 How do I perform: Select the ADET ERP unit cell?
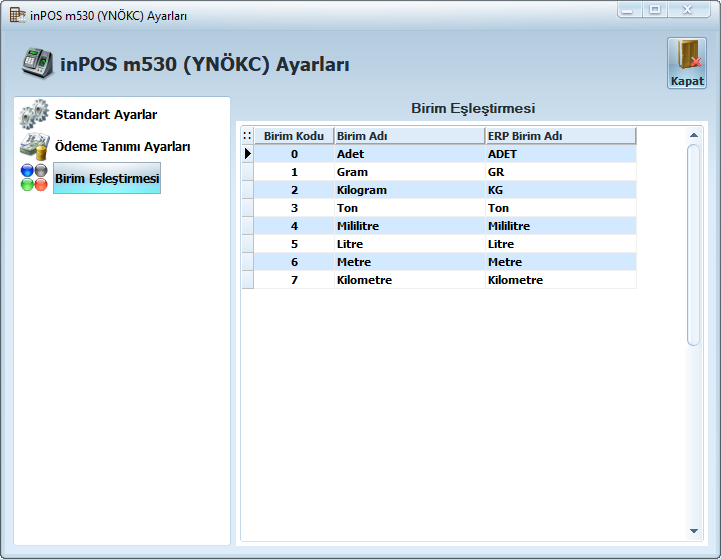(561, 154)
